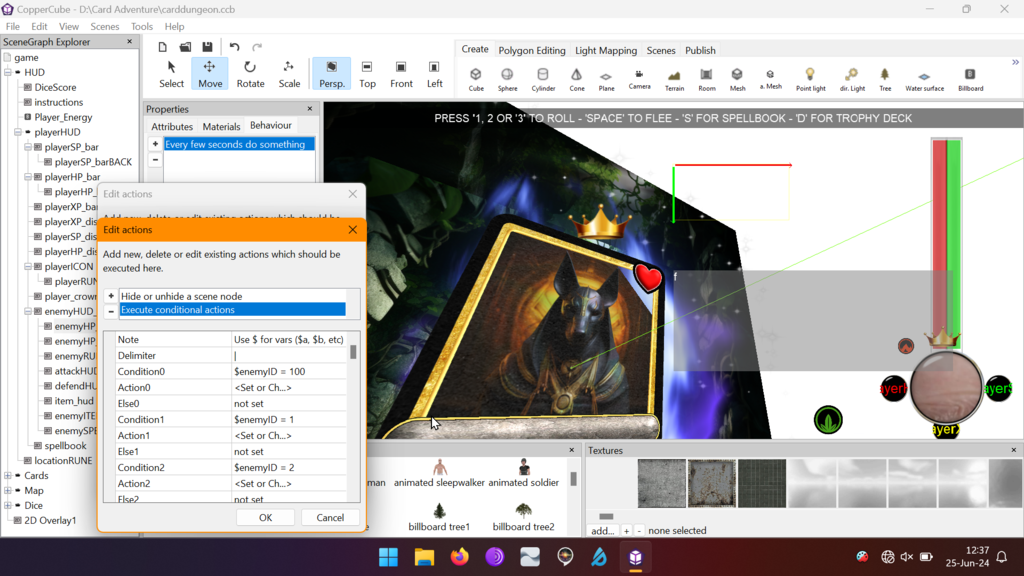Open the Tools menu
The image size is (1024, 576).
(x=142, y=27)
